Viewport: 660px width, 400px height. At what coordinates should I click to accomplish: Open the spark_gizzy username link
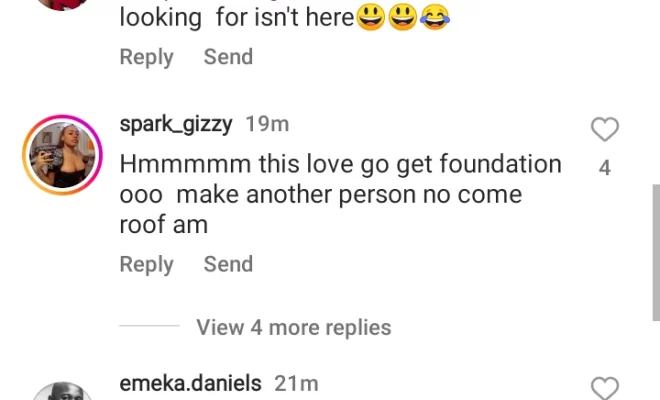point(176,125)
